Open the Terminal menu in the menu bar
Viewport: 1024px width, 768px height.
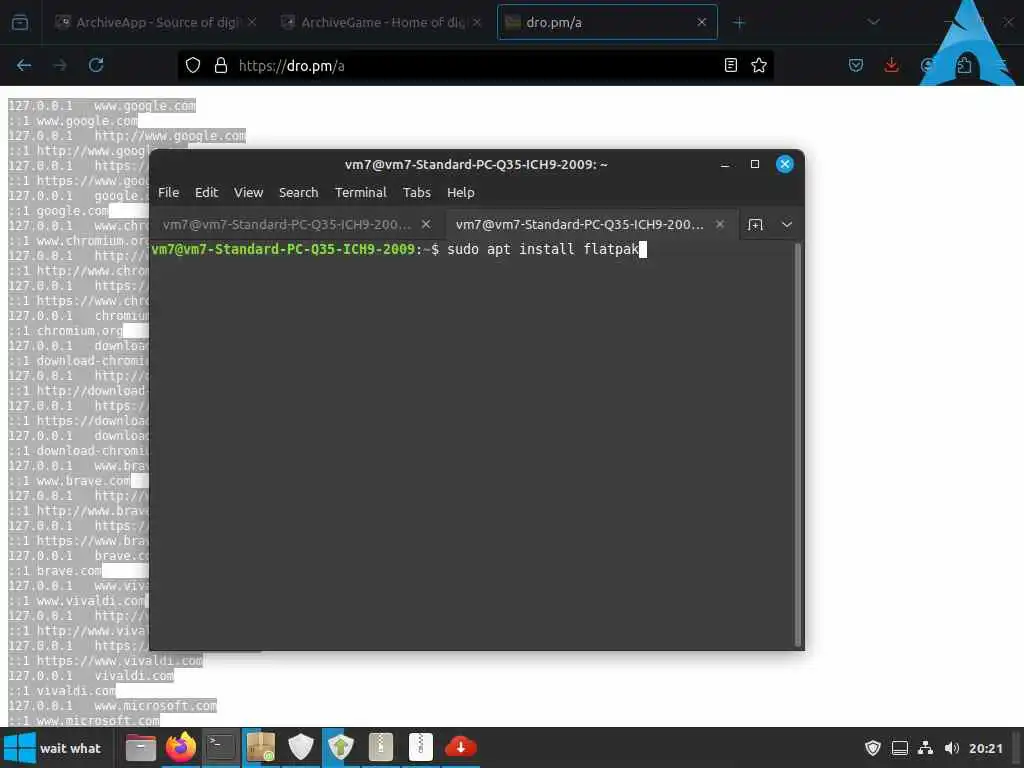[x=360, y=193]
